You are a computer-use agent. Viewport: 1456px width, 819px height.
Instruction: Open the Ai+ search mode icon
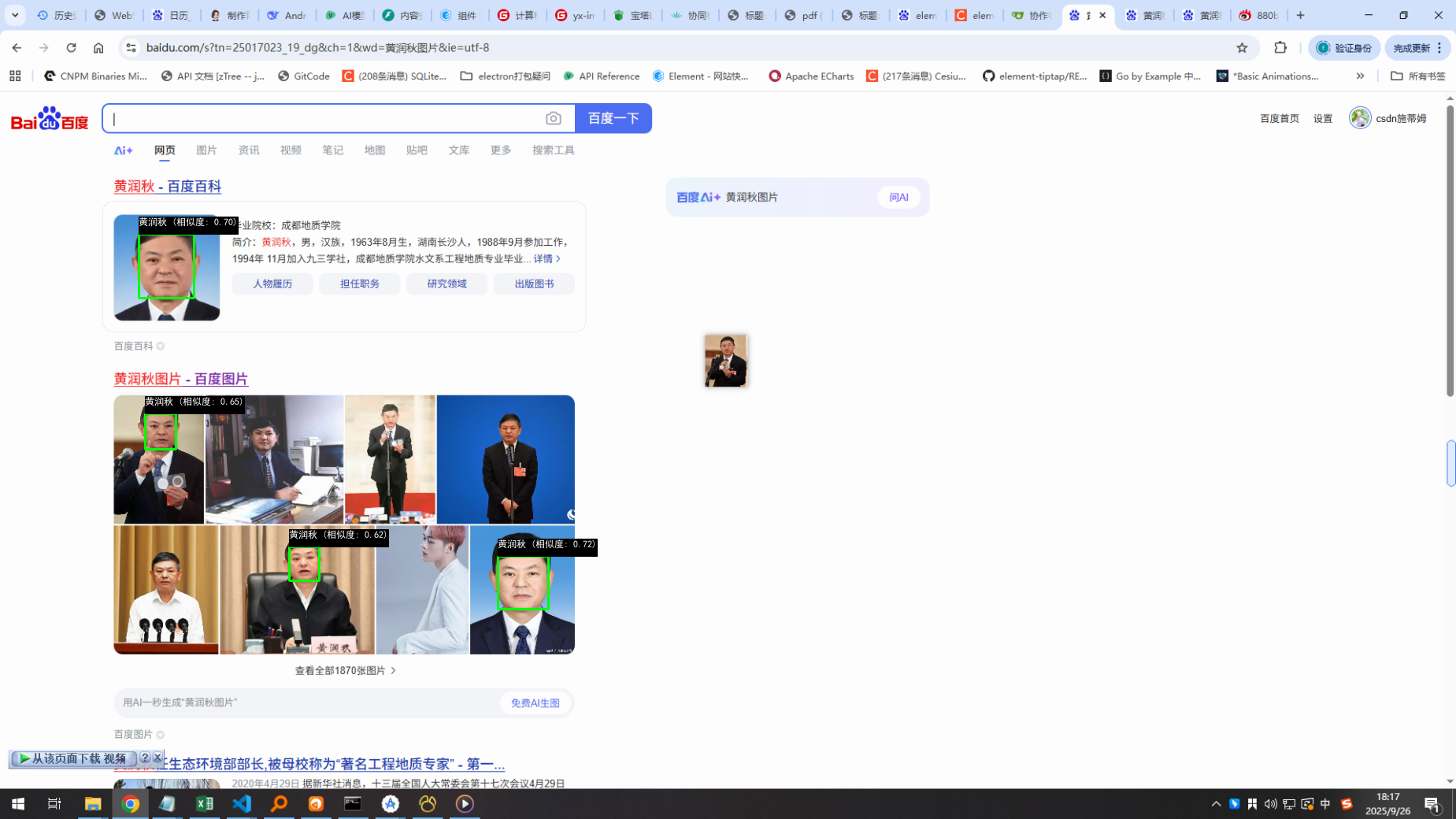(124, 150)
